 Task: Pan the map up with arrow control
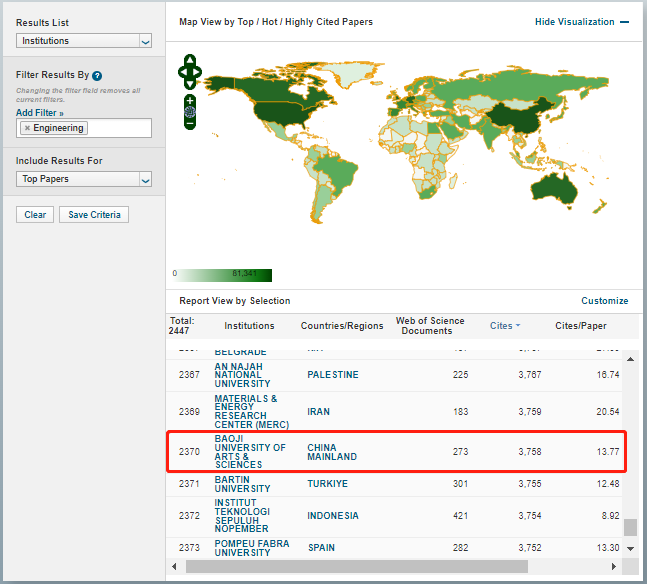190,60
